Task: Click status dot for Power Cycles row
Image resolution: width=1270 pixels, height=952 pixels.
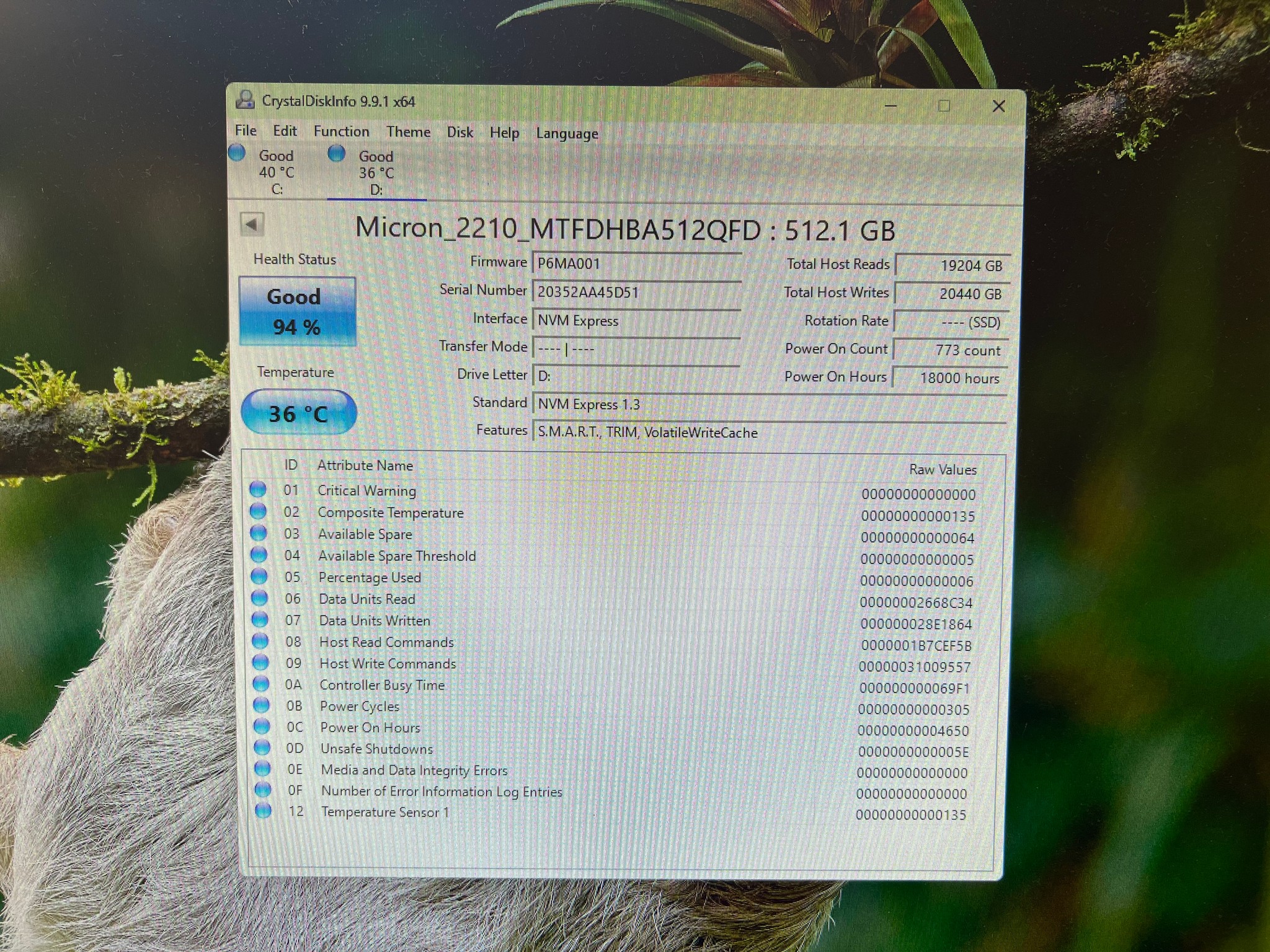Action: coord(262,705)
